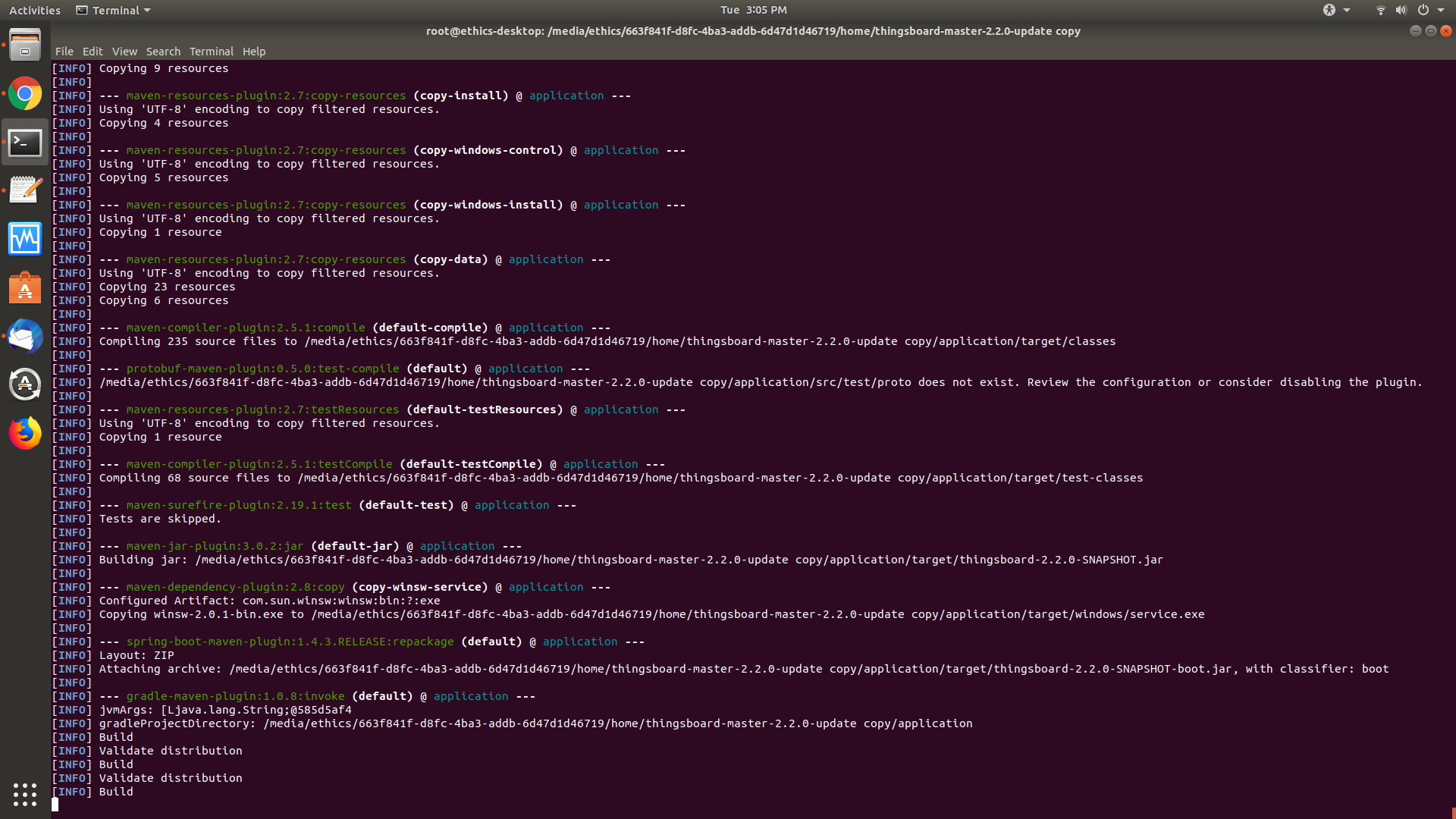The width and height of the screenshot is (1456, 819).
Task: Click 'Compiling 235 source files' line
Action: coord(584,341)
